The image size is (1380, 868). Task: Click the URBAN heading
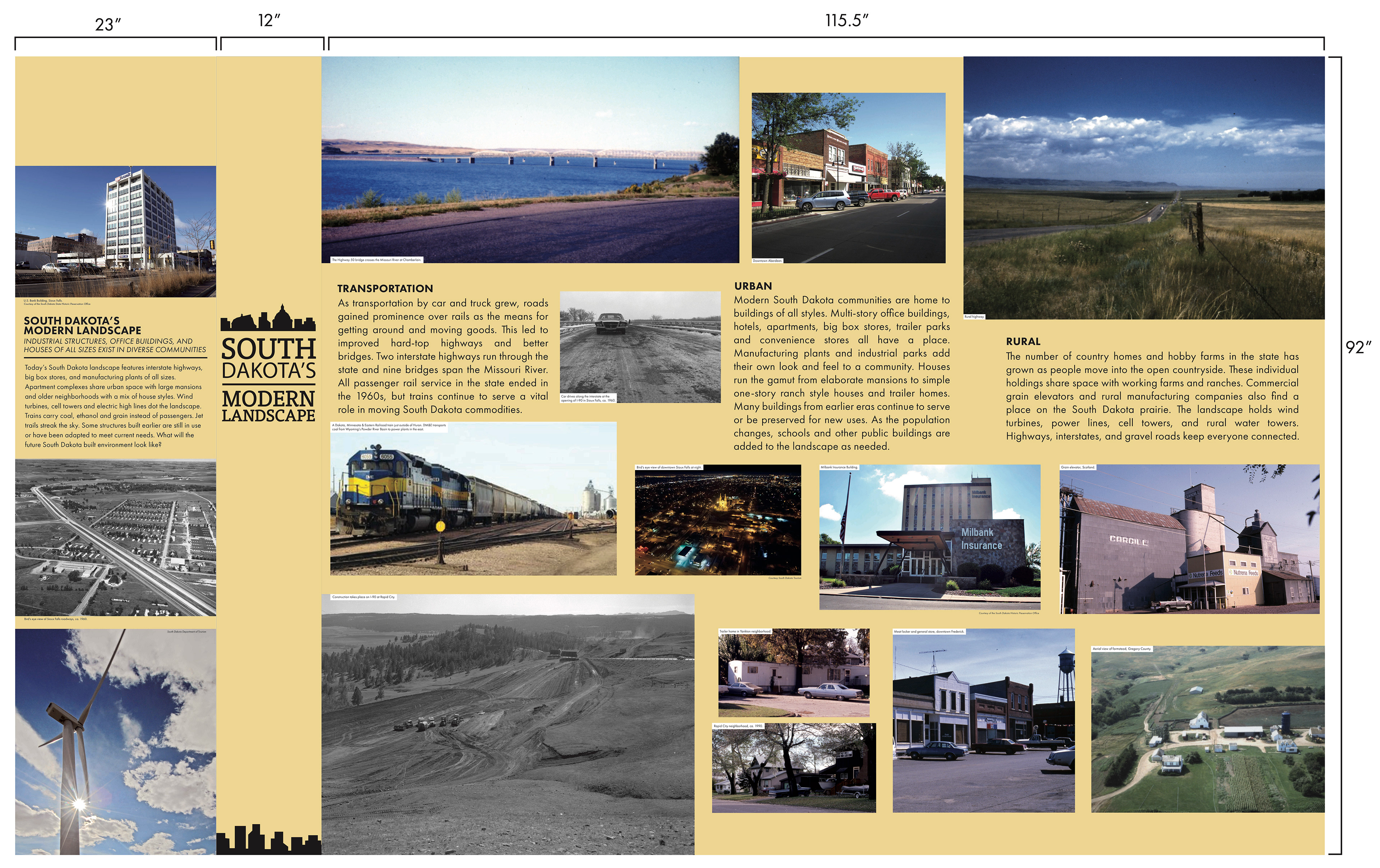coord(753,285)
